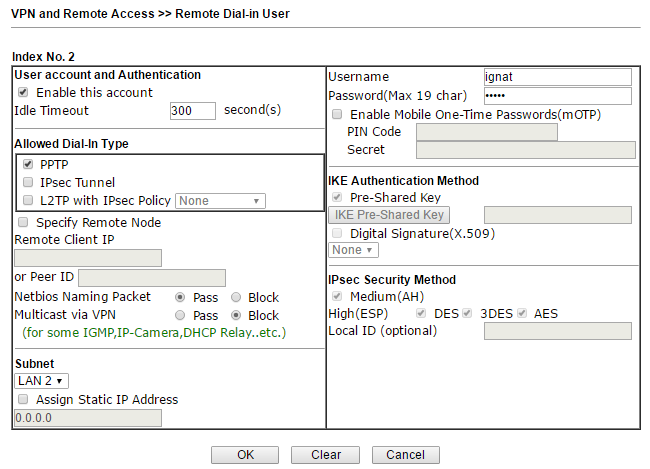
Task: Enable IPsec Tunnel dial-in type
Action: click(28, 183)
